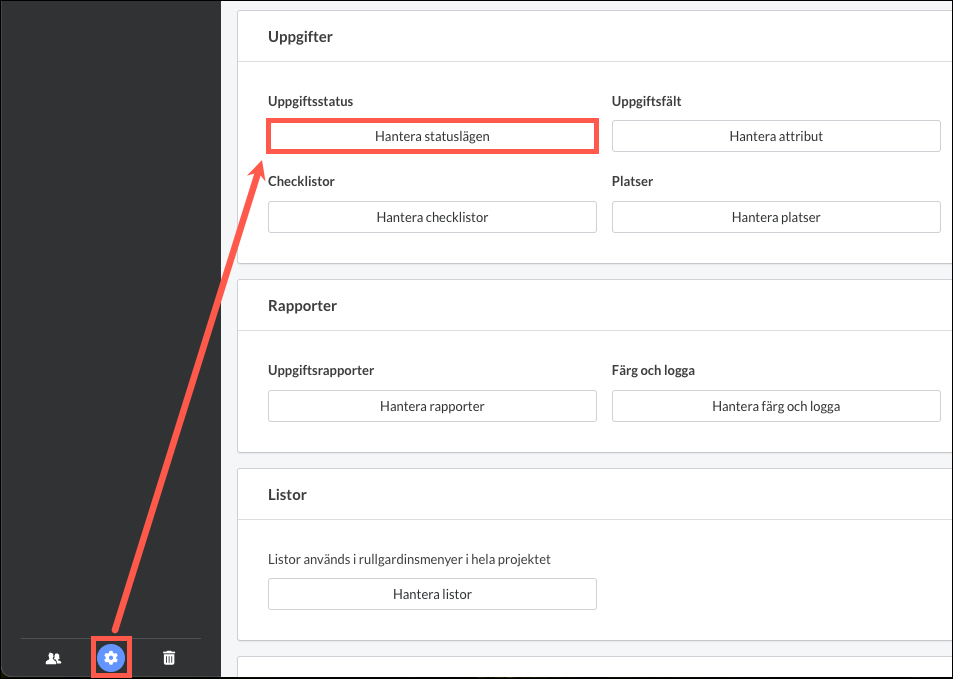Viewport: 953px width, 679px height.
Task: Select the Hantera platser button
Action: click(776, 217)
